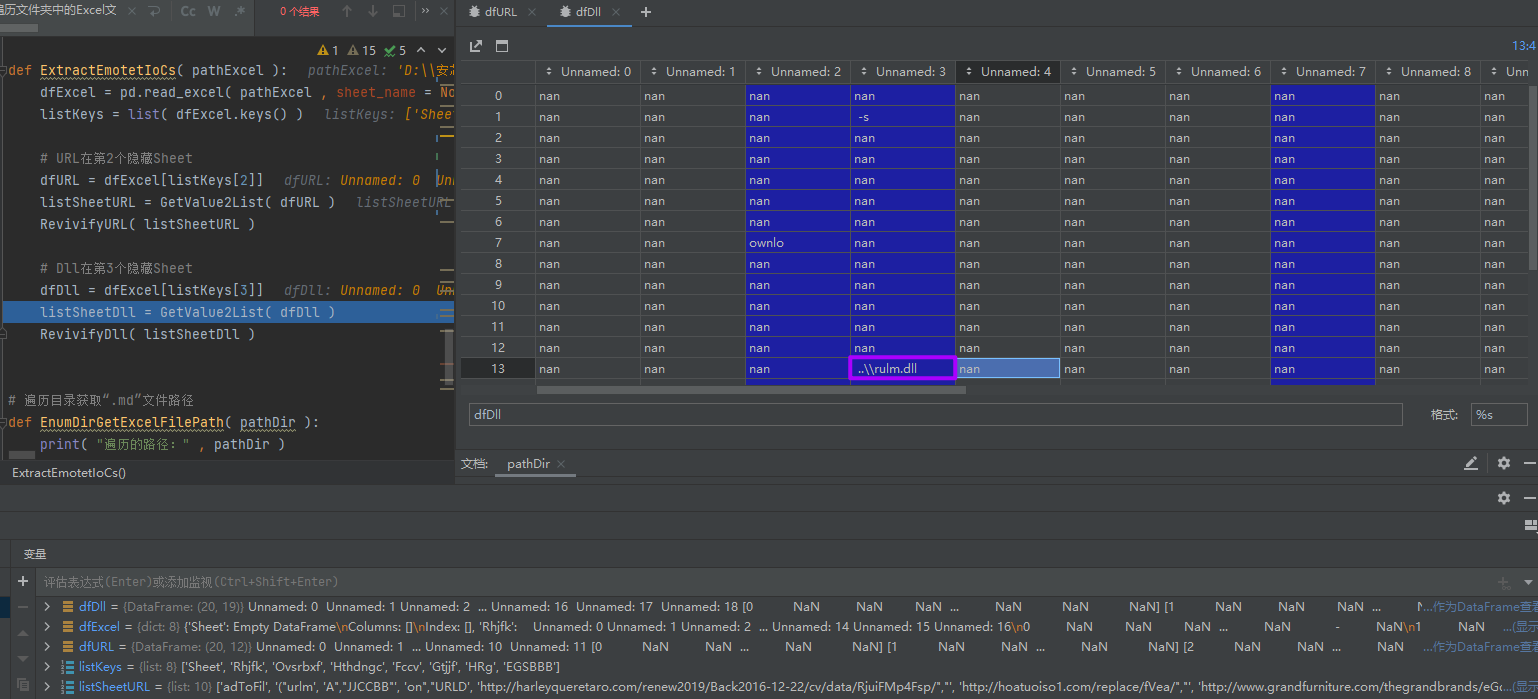The width and height of the screenshot is (1538, 699).
Task: Expand the dfDll variable node
Action: 47,606
